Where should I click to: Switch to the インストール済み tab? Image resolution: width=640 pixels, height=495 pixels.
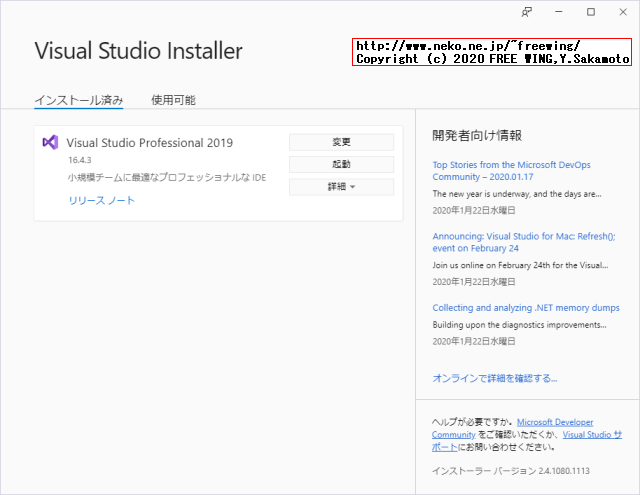(79, 100)
